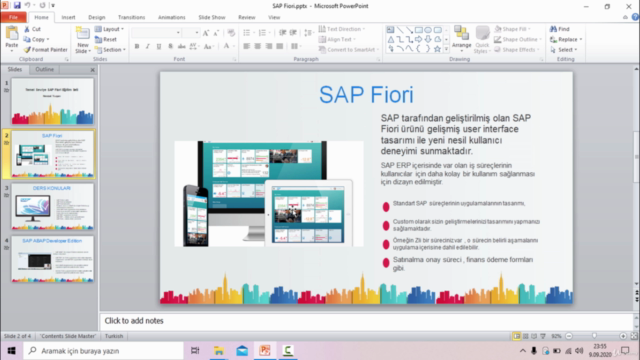Viewport: 640px width, 360px height.
Task: Toggle strikethrough formatting
Action: pos(182,46)
